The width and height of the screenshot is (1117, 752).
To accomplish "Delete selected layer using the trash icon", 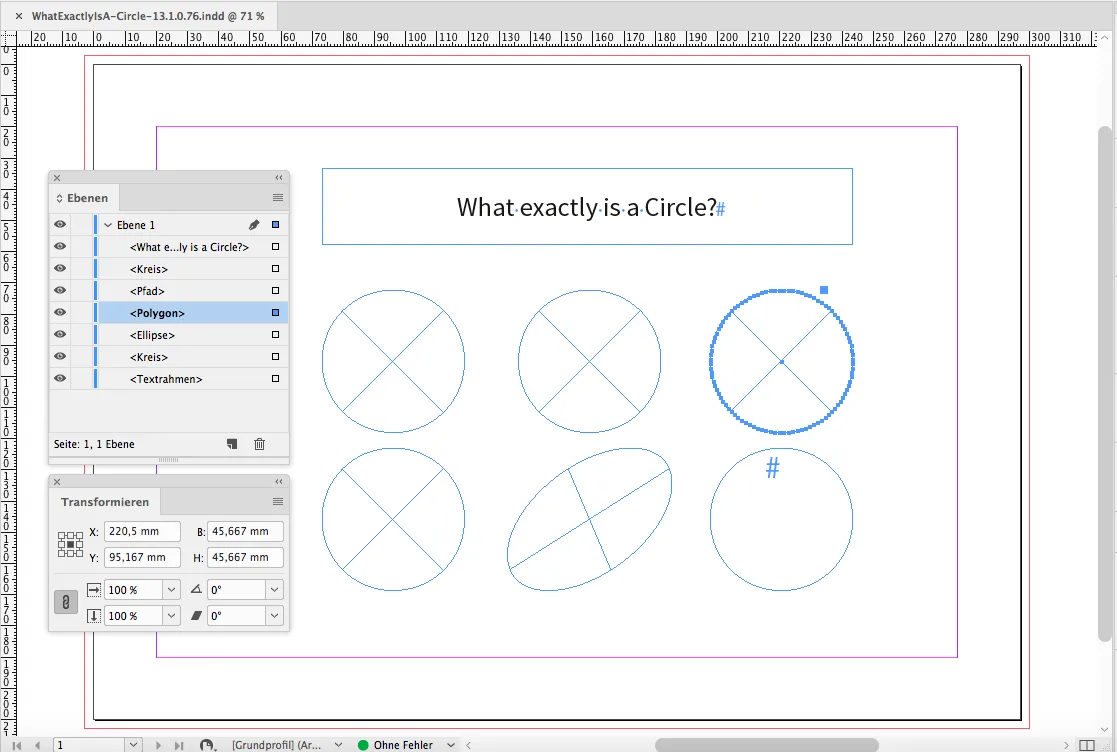I will [259, 443].
